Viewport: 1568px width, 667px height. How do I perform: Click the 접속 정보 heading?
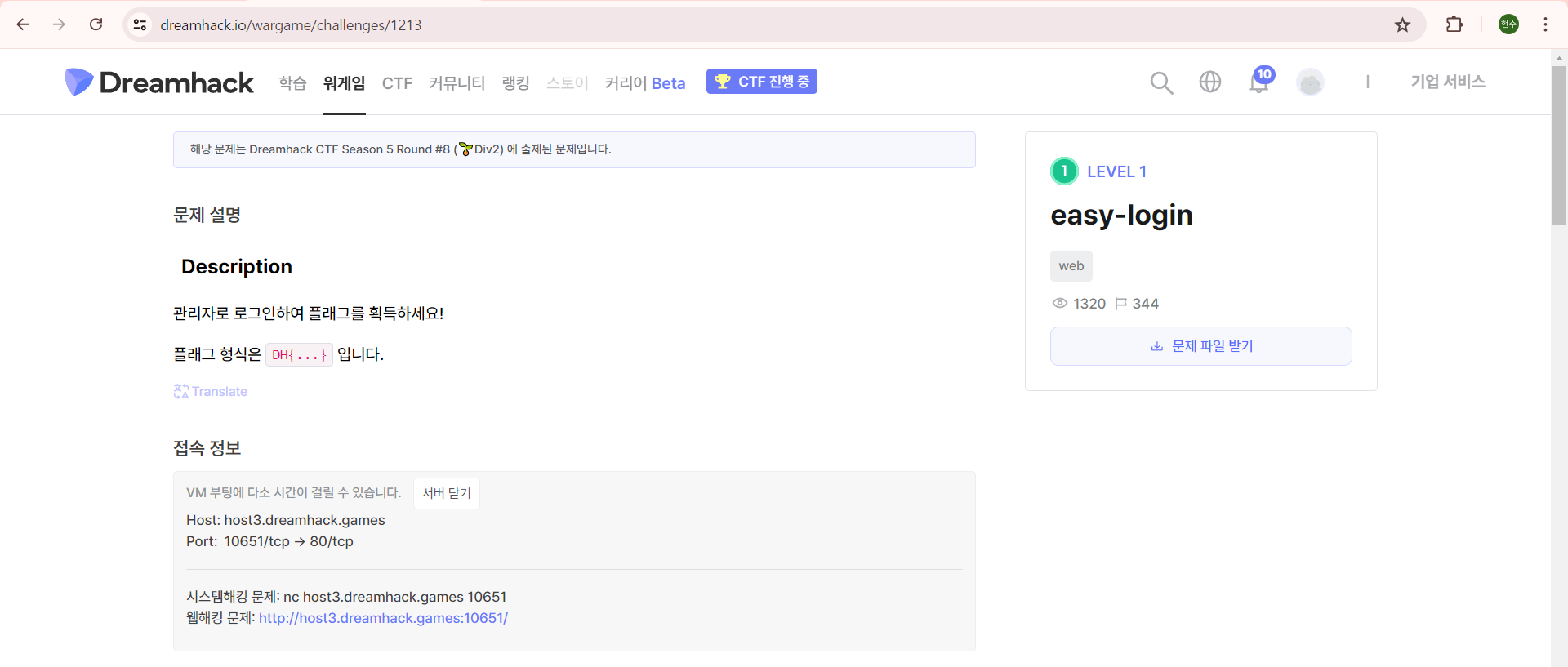point(207,448)
